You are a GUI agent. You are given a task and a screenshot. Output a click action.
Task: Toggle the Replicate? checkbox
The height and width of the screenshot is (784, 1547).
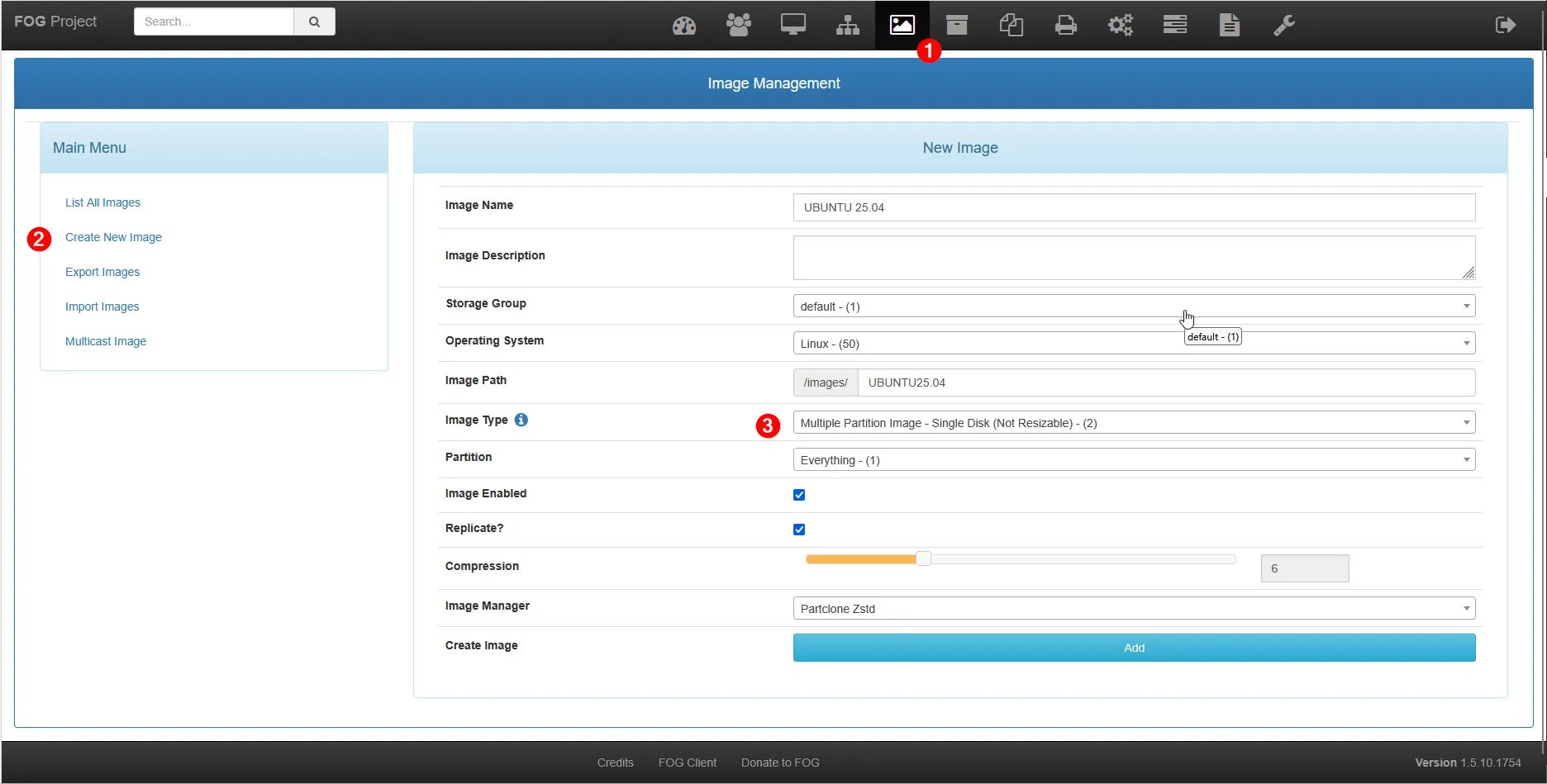pos(799,530)
